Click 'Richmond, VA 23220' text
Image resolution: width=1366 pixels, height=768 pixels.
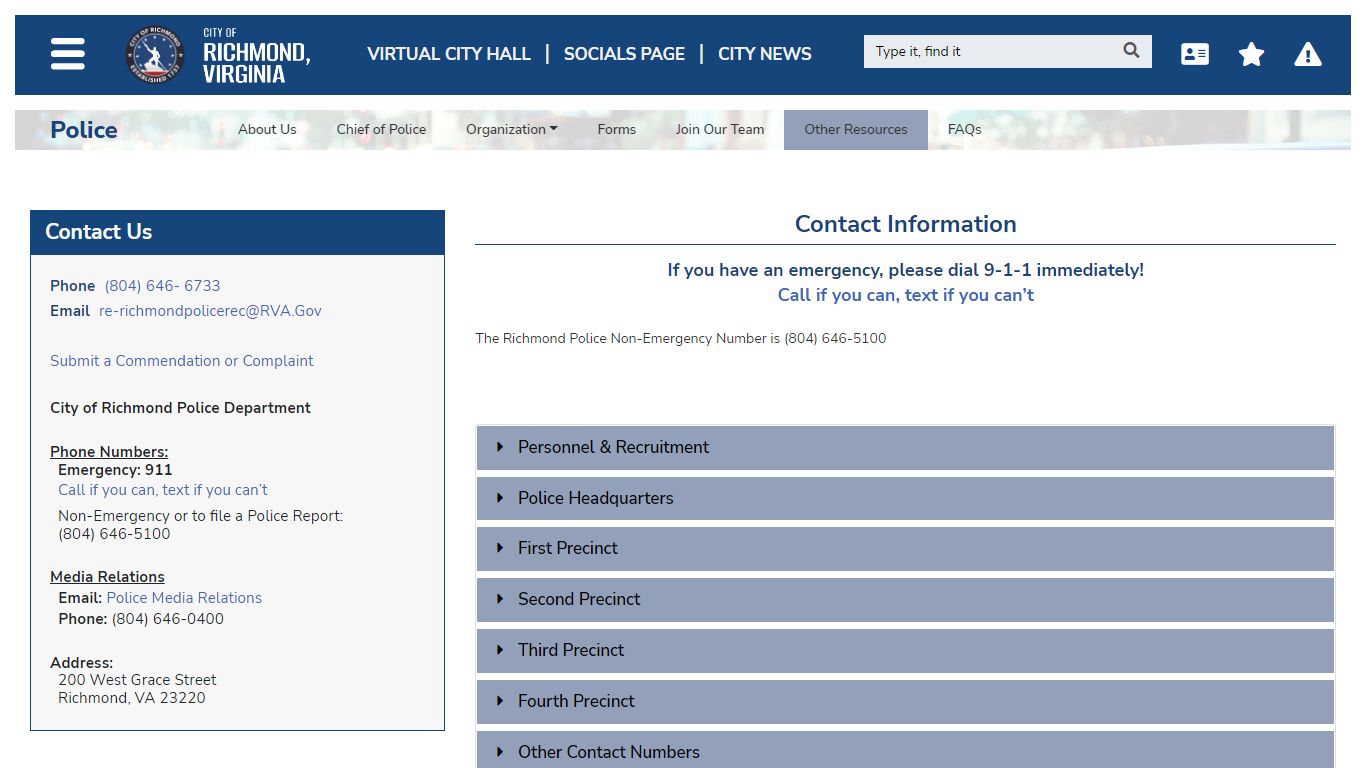click(x=132, y=698)
